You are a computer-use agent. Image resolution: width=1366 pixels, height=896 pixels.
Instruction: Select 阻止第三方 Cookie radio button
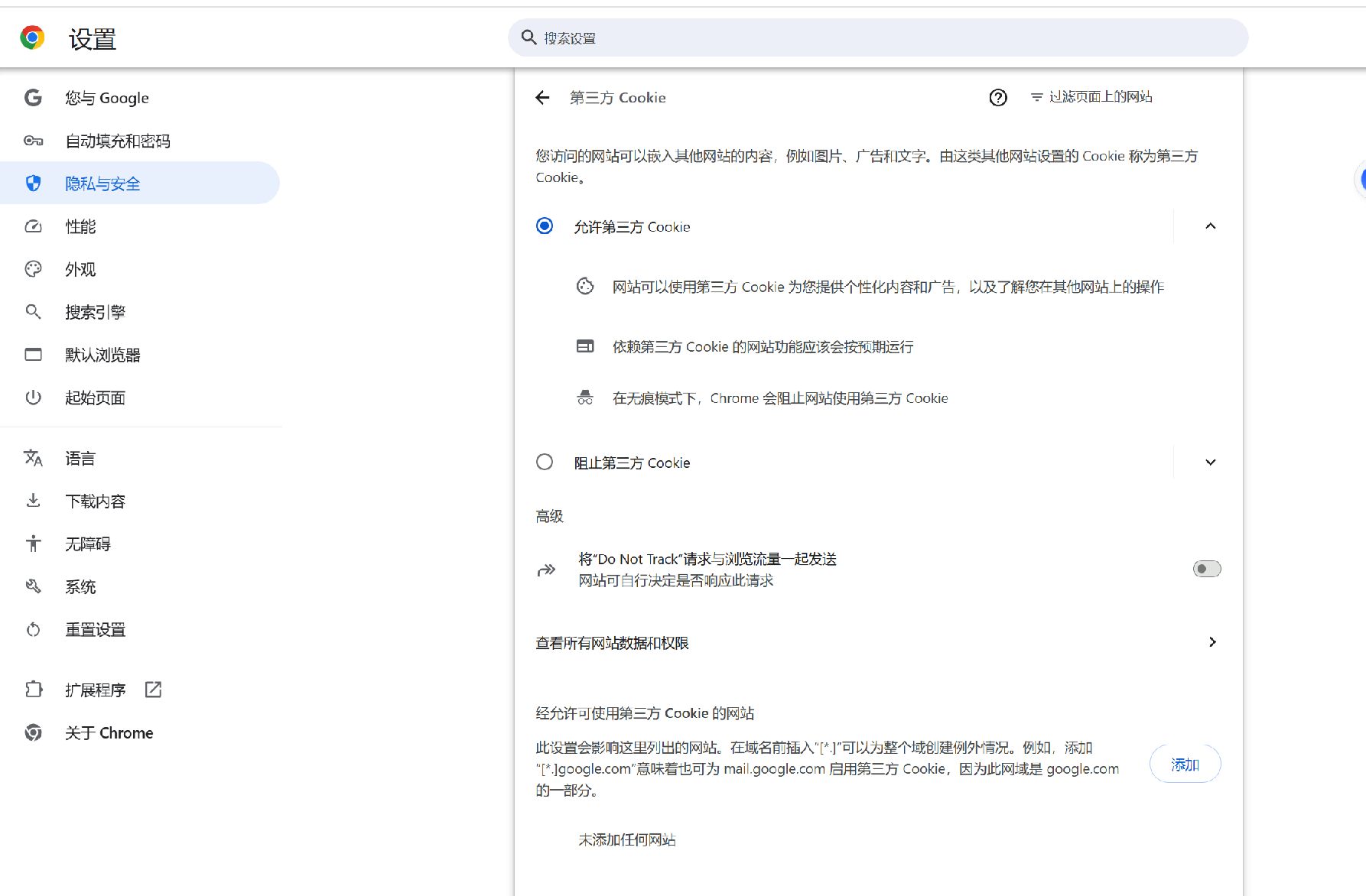545,463
